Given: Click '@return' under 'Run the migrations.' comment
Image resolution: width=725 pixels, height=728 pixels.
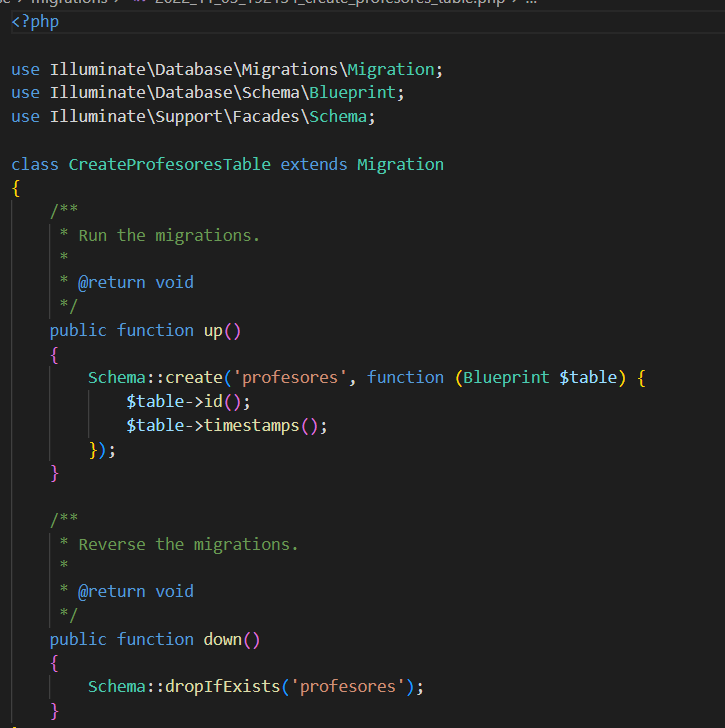Looking at the screenshot, I should 111,283.
